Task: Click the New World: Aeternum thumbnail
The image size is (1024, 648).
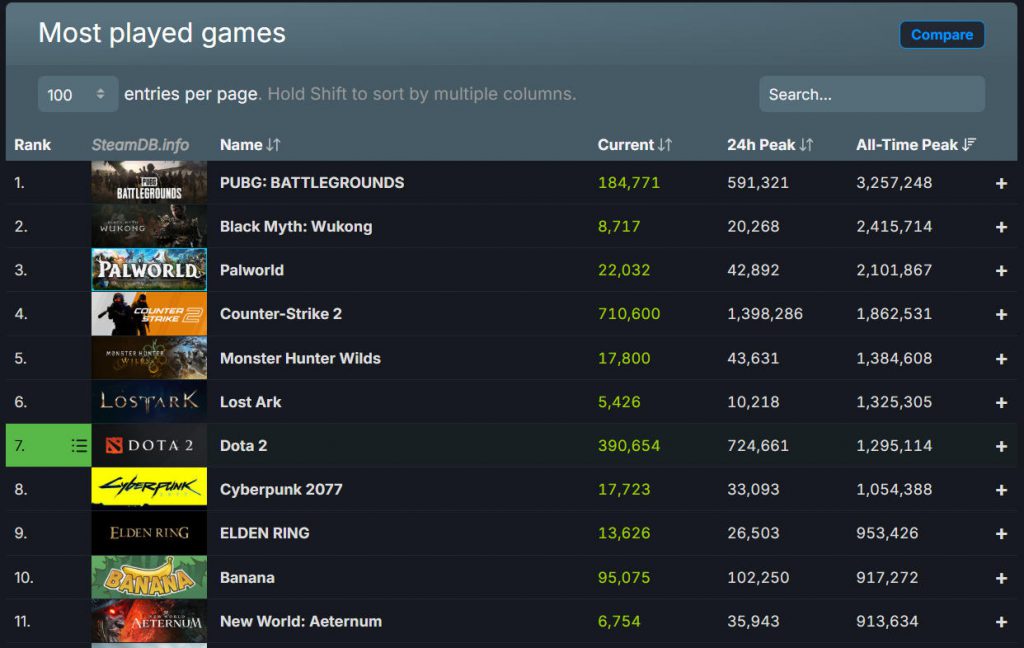Action: point(149,621)
